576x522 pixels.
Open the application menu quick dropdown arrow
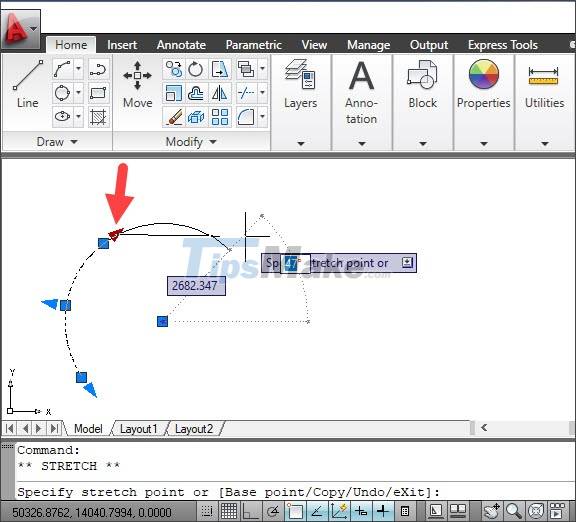pos(34,29)
